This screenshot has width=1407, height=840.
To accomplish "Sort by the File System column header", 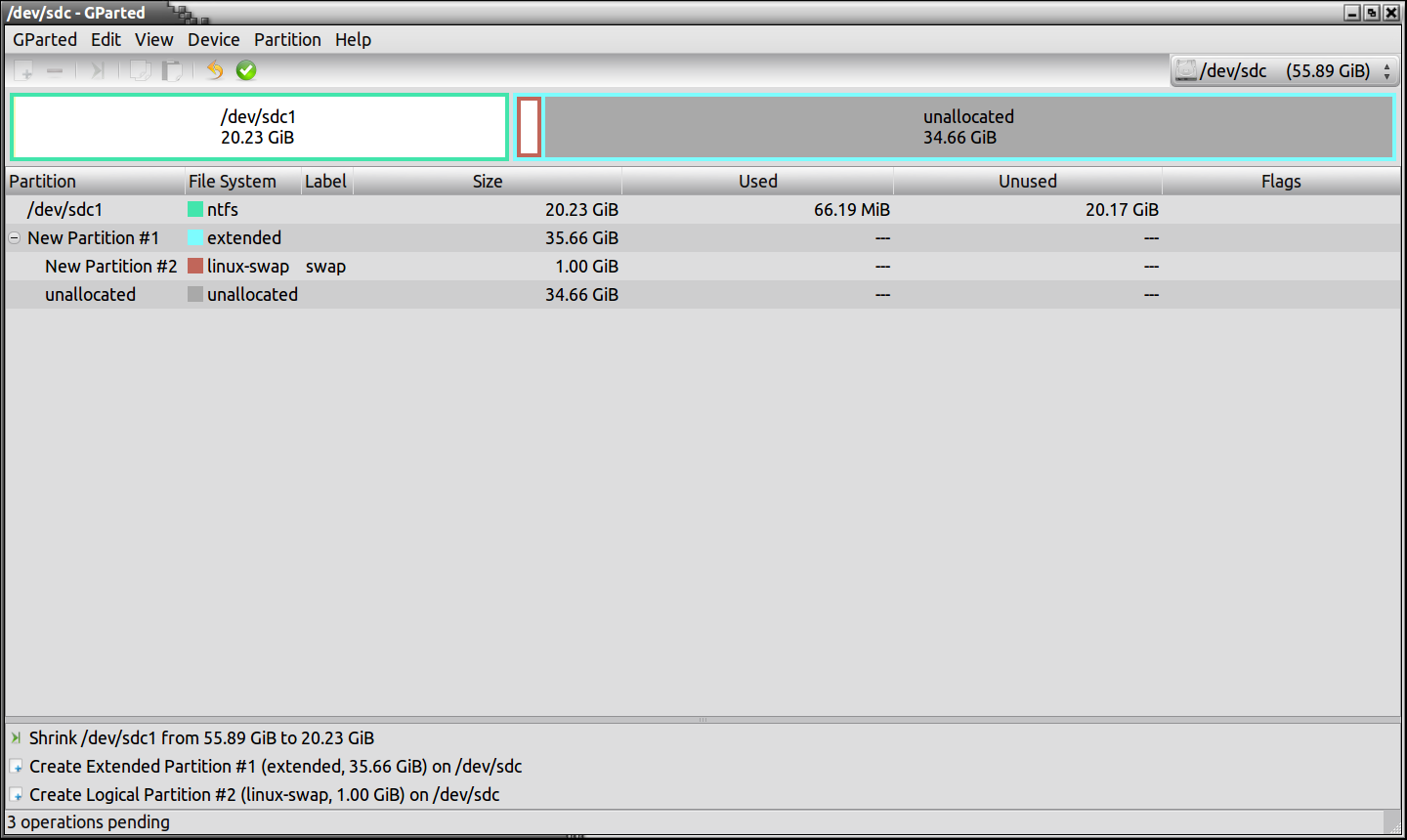I will 243,182.
